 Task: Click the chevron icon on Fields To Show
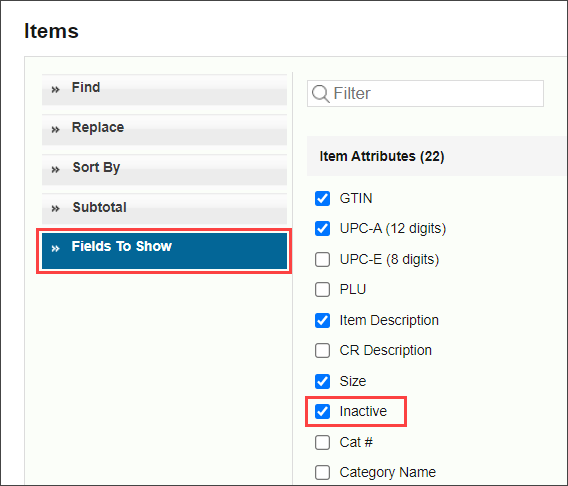pyautogui.click(x=55, y=248)
